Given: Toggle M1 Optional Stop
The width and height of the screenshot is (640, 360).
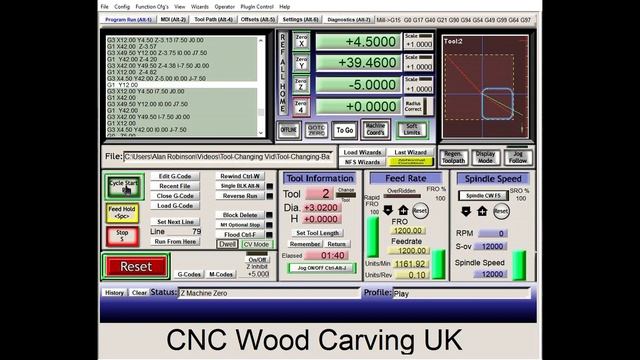Looking at the screenshot, I should click(x=240, y=224).
